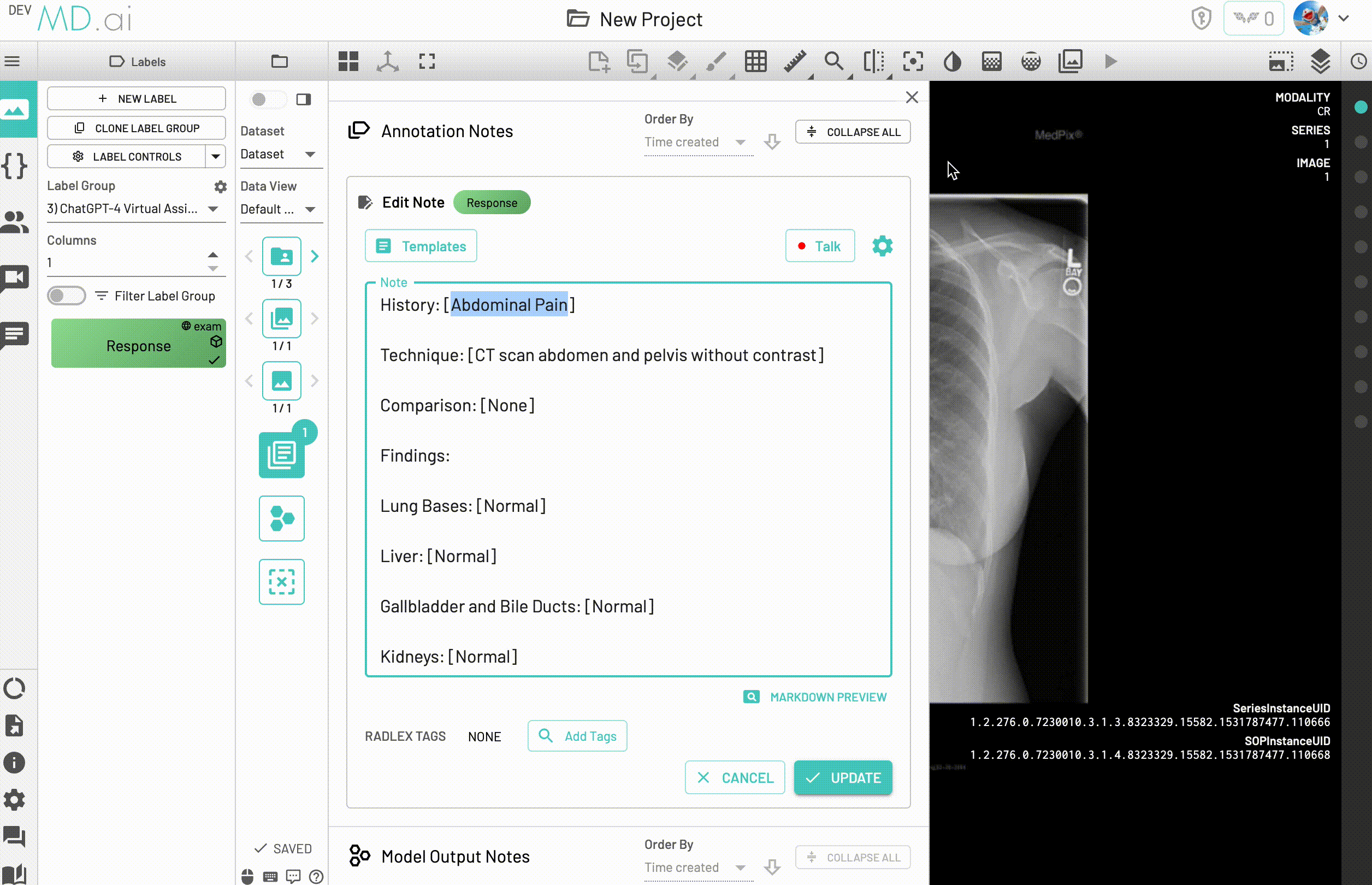Open the Labels tab

[137, 62]
